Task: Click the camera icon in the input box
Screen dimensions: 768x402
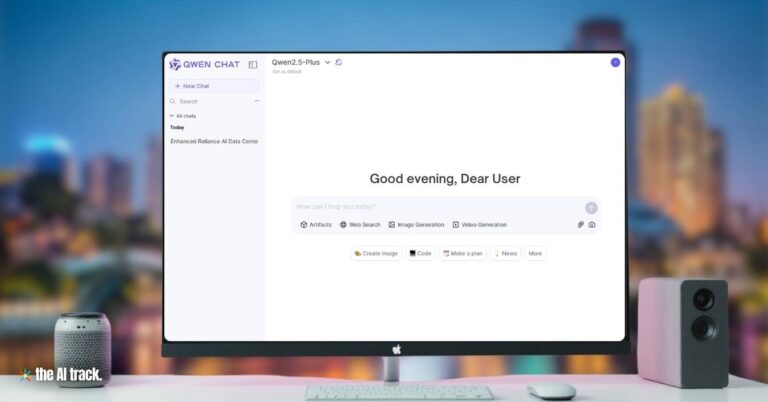Action: (592, 225)
